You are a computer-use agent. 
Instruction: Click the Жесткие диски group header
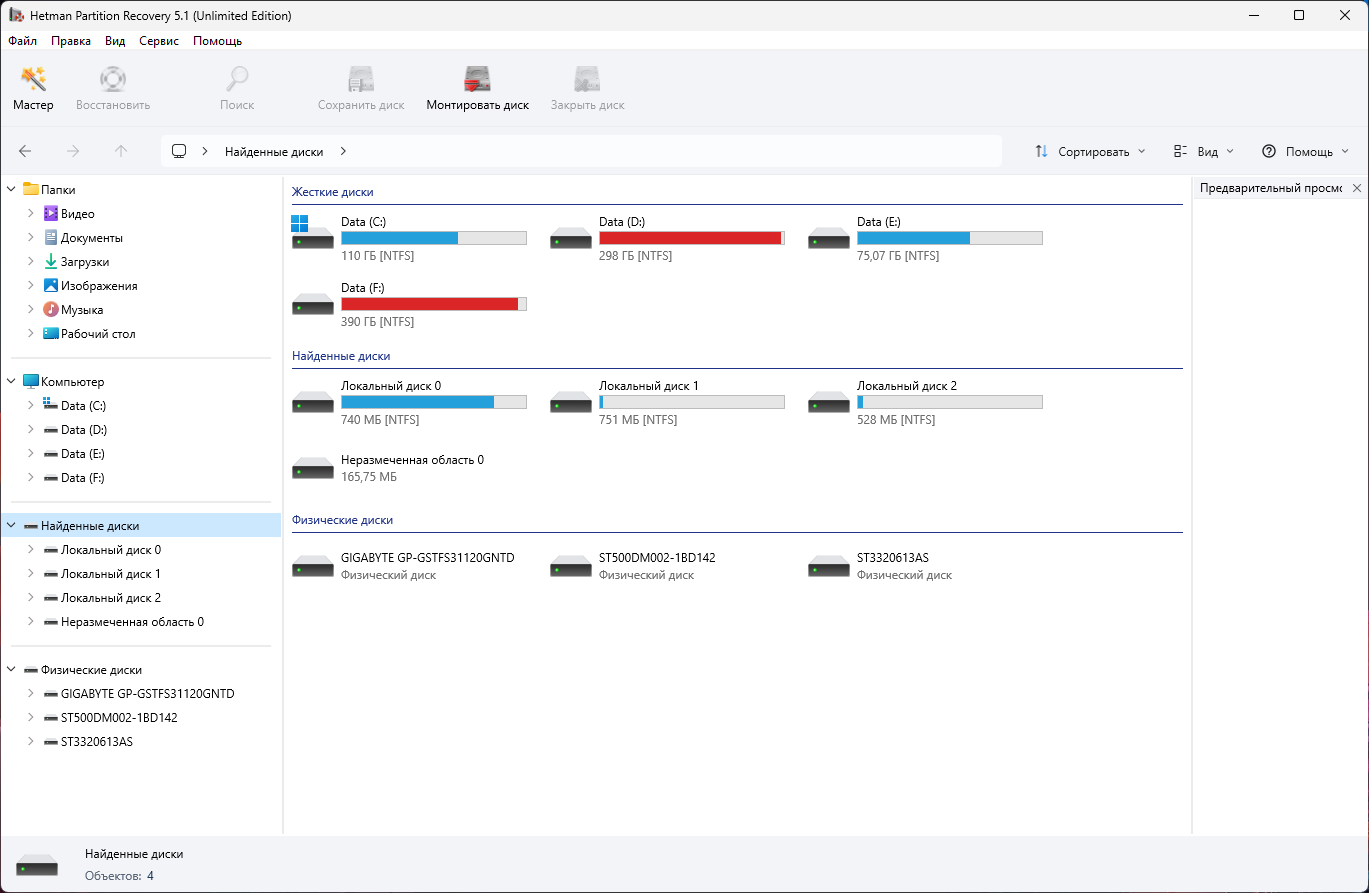pos(333,192)
